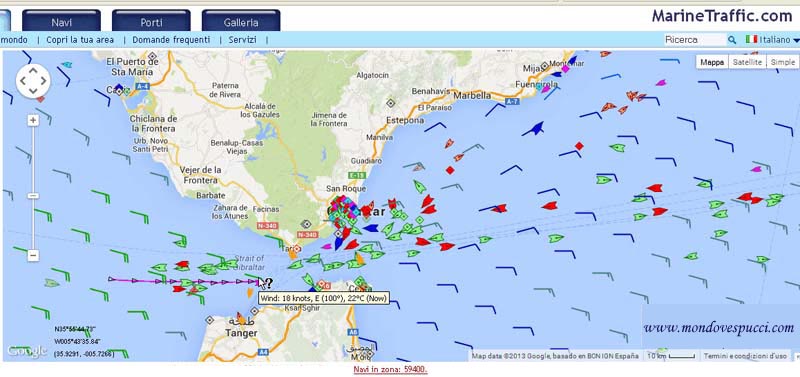The height and width of the screenshot is (377, 800).
Task: Zoom in with the plus button
Action: coord(33,120)
